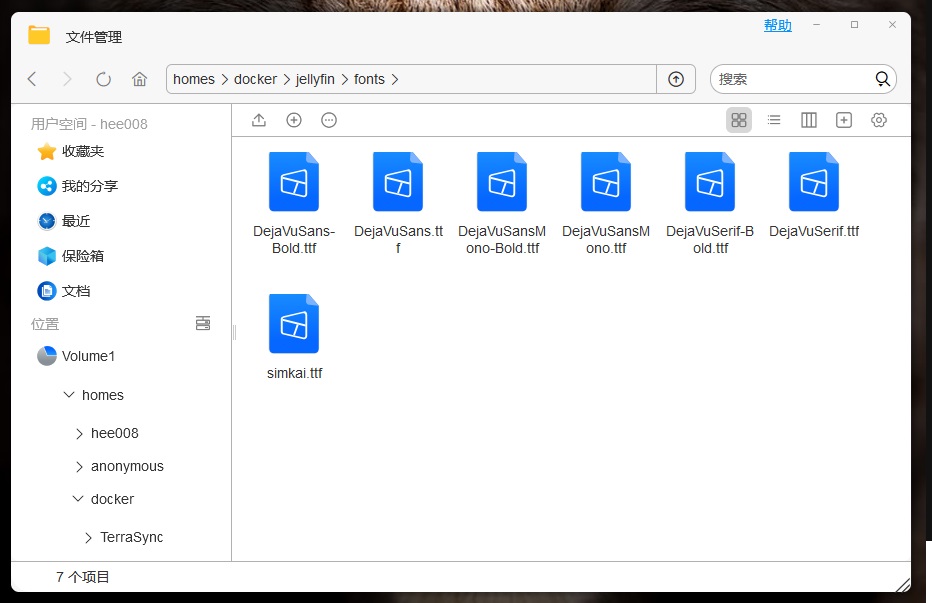This screenshot has height=603, width=932.
Task: Click the window resize grip corner
Action: [x=903, y=585]
